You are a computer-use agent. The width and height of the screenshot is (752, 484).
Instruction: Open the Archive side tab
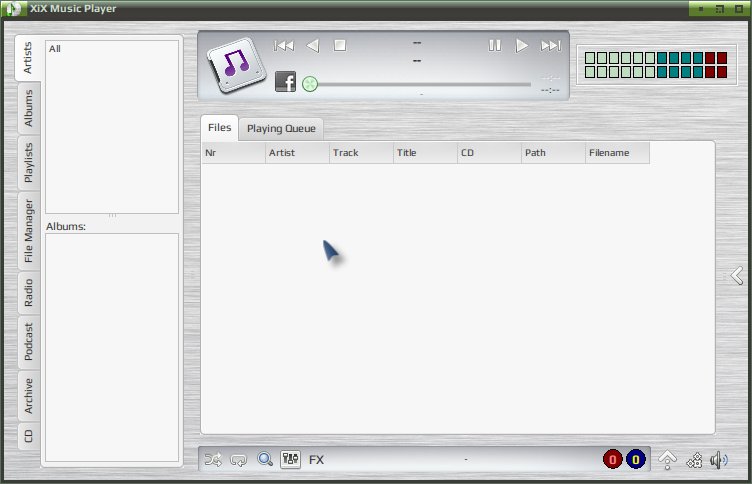[29, 396]
